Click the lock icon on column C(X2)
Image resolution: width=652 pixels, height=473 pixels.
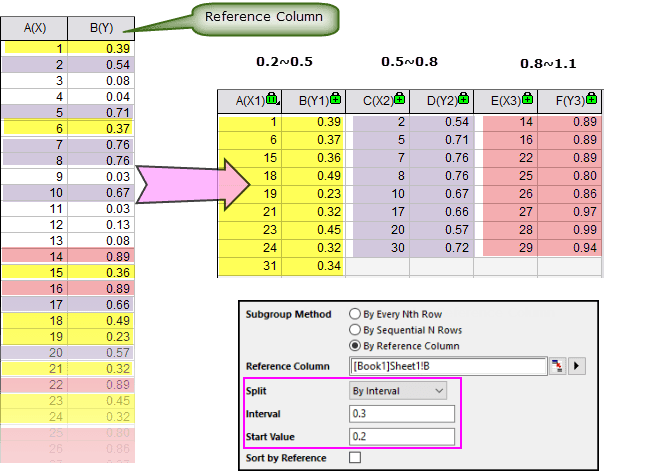[x=400, y=99]
